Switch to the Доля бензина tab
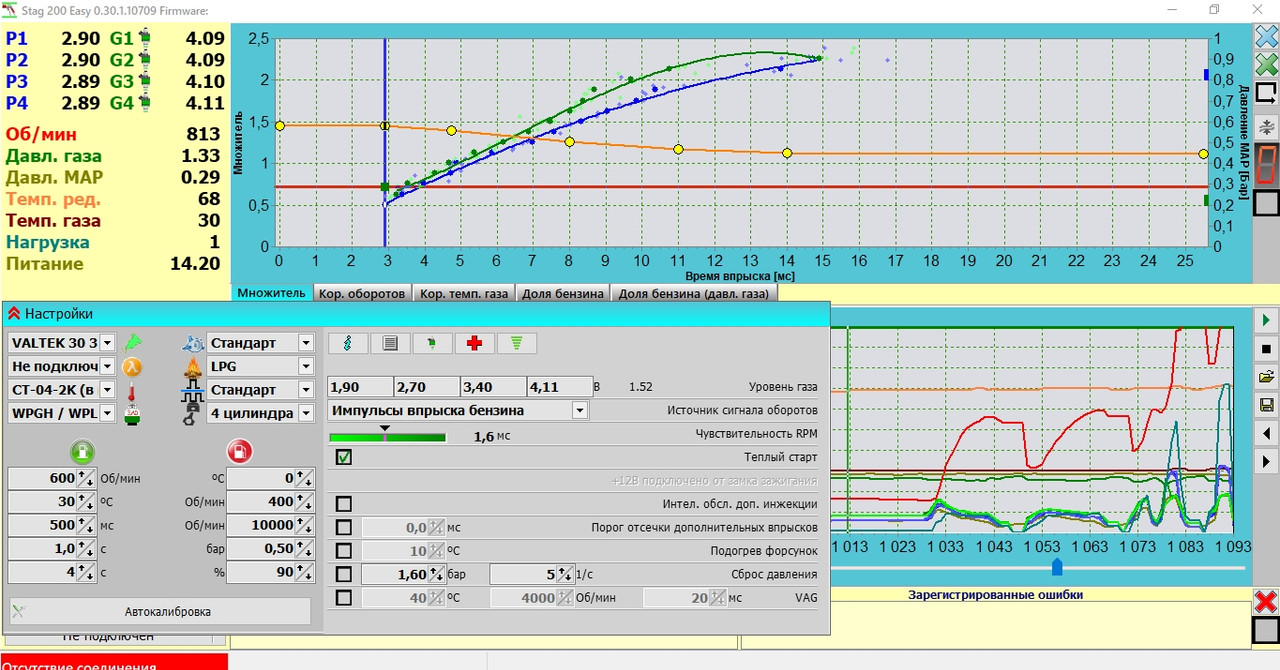The image size is (1280, 670). [561, 294]
